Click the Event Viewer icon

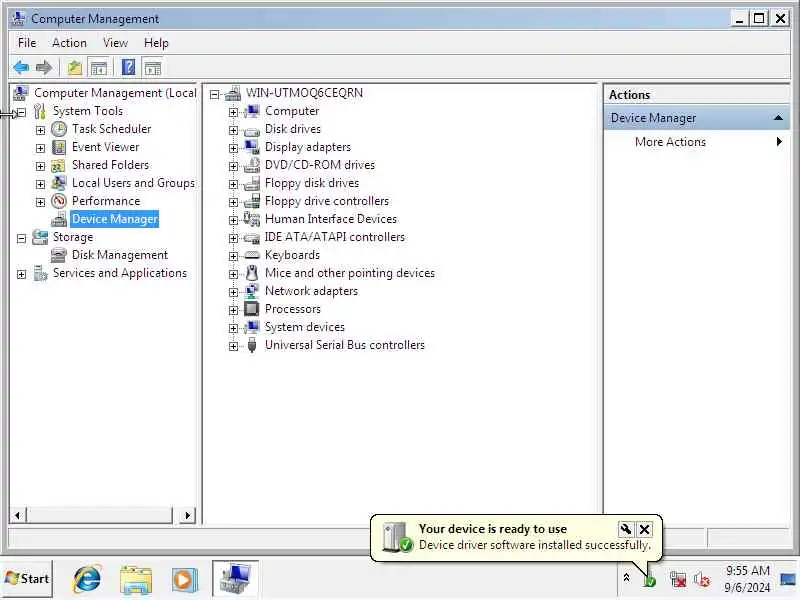click(x=59, y=147)
